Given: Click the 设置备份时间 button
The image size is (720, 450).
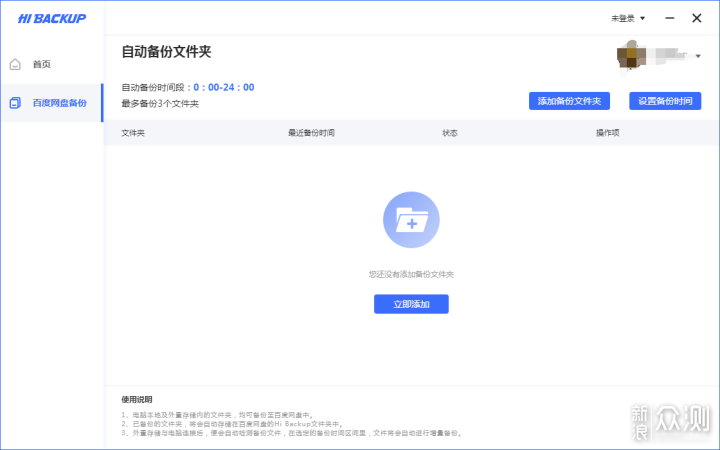Looking at the screenshot, I should tap(665, 101).
